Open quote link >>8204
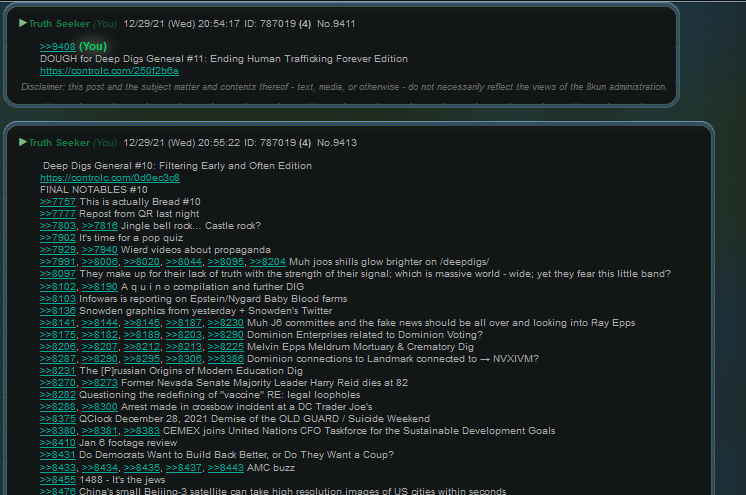 coord(267,262)
